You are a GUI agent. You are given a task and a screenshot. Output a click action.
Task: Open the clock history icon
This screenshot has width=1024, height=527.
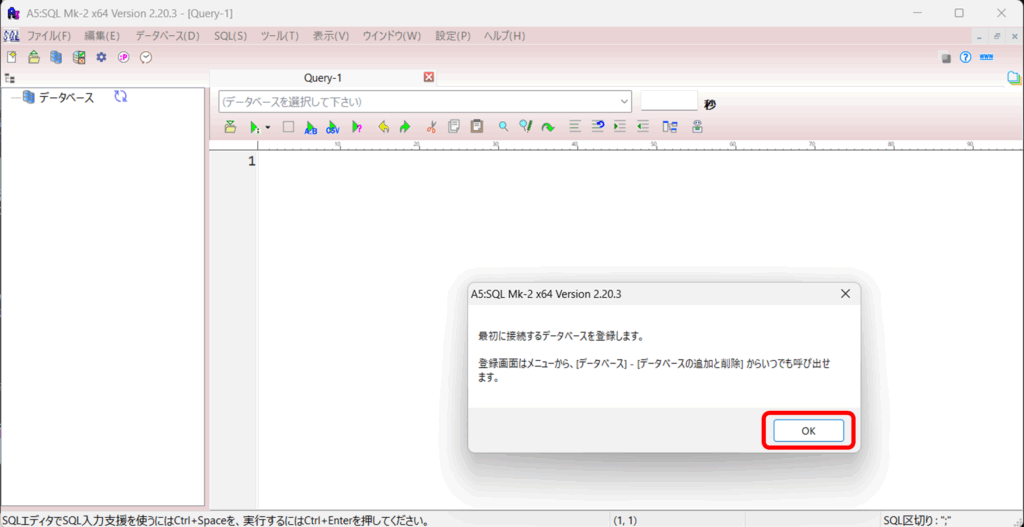(x=146, y=57)
